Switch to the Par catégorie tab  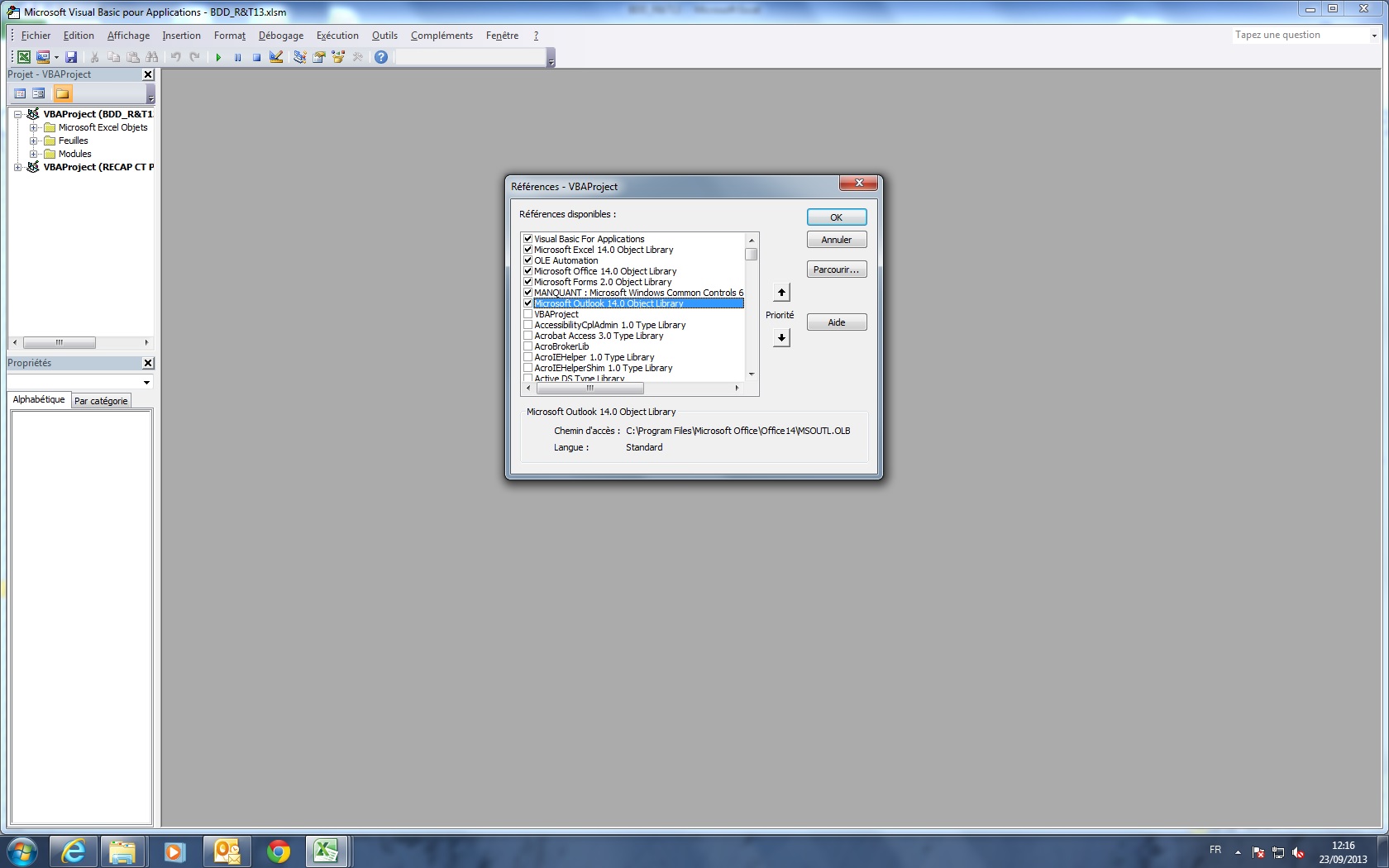click(x=101, y=401)
